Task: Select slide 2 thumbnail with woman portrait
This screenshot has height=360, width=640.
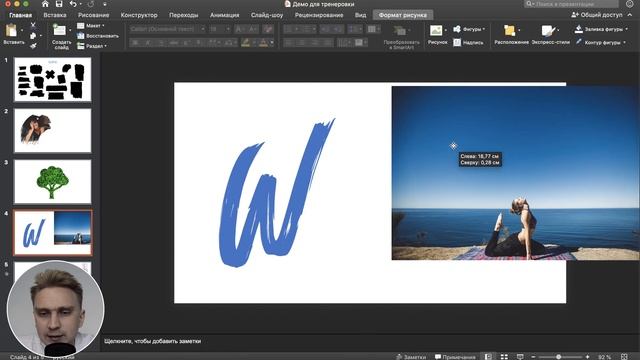Action: pos(53,130)
